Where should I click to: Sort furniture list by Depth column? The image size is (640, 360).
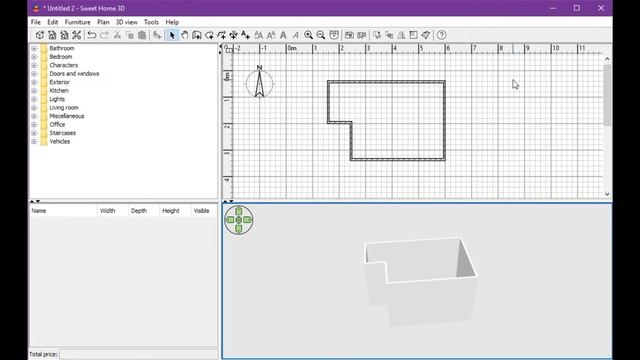[x=143, y=211]
